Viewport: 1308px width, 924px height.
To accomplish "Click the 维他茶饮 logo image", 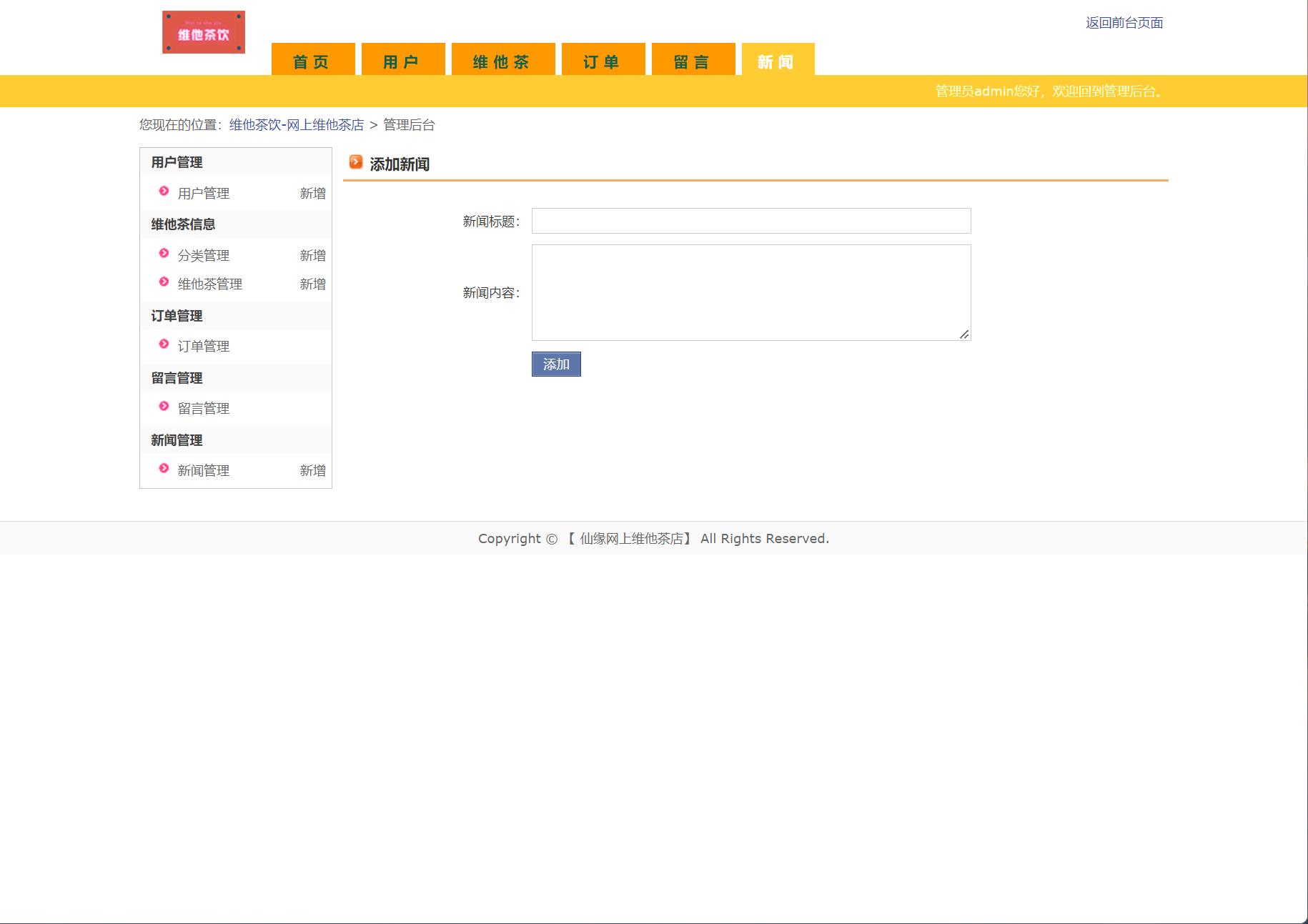I will tap(202, 31).
